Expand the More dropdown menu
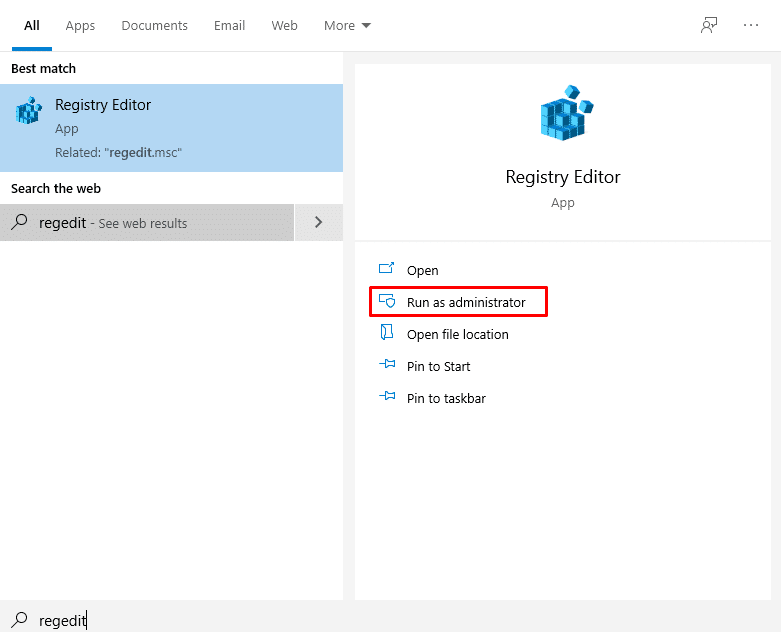 click(x=347, y=26)
